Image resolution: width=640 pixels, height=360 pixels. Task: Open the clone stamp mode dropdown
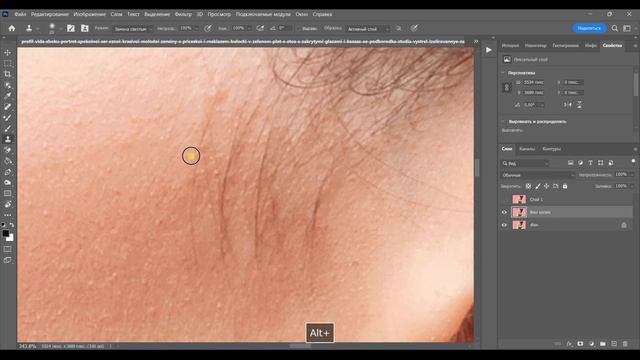[133, 29]
